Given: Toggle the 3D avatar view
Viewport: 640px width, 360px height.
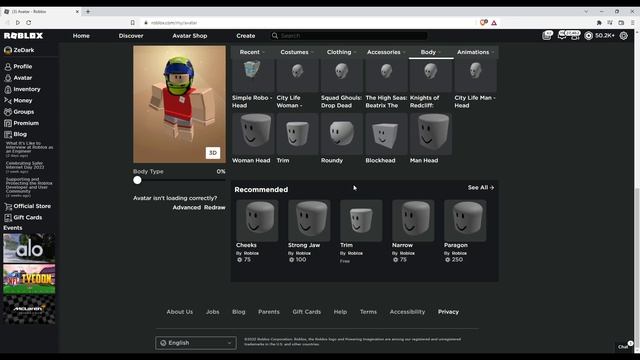Looking at the screenshot, I should click(213, 153).
